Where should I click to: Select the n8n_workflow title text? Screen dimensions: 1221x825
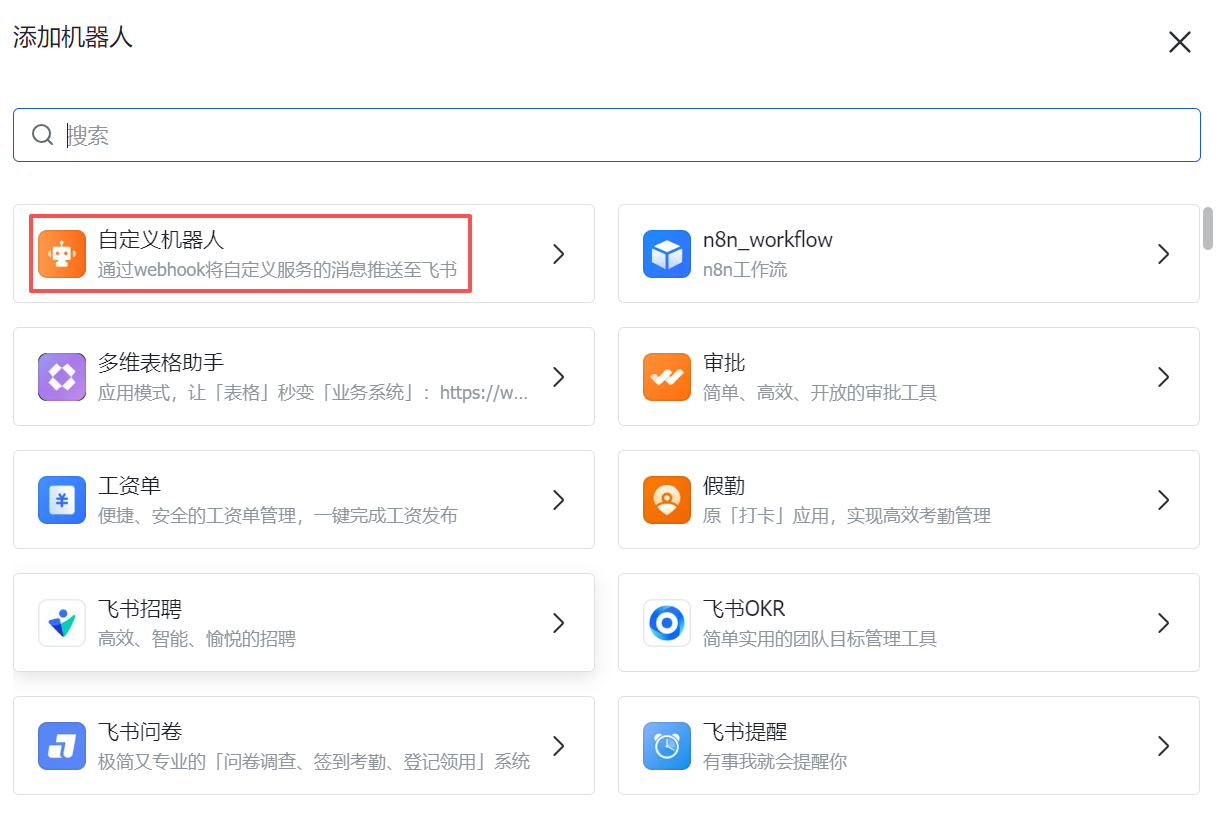pos(768,240)
